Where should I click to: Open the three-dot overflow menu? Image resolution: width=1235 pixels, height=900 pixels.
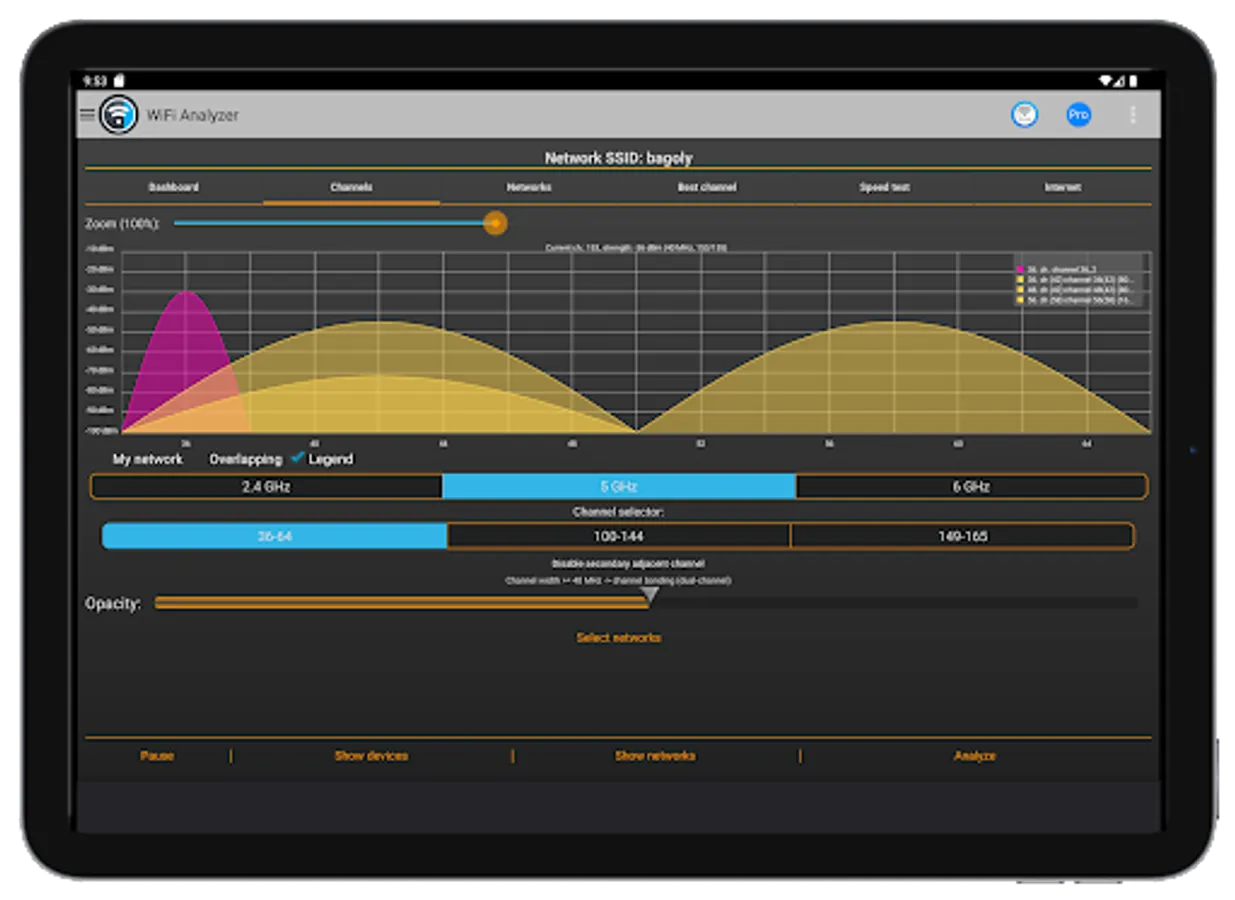point(1133,115)
